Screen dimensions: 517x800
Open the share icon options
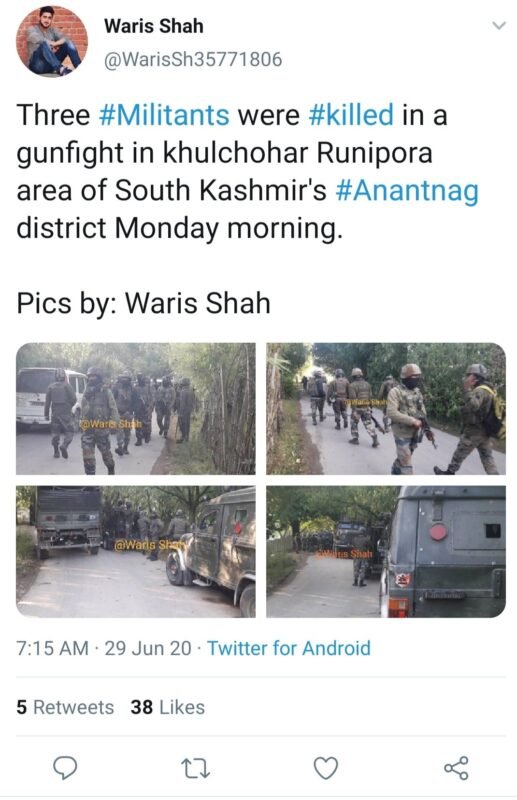pyautogui.click(x=456, y=768)
